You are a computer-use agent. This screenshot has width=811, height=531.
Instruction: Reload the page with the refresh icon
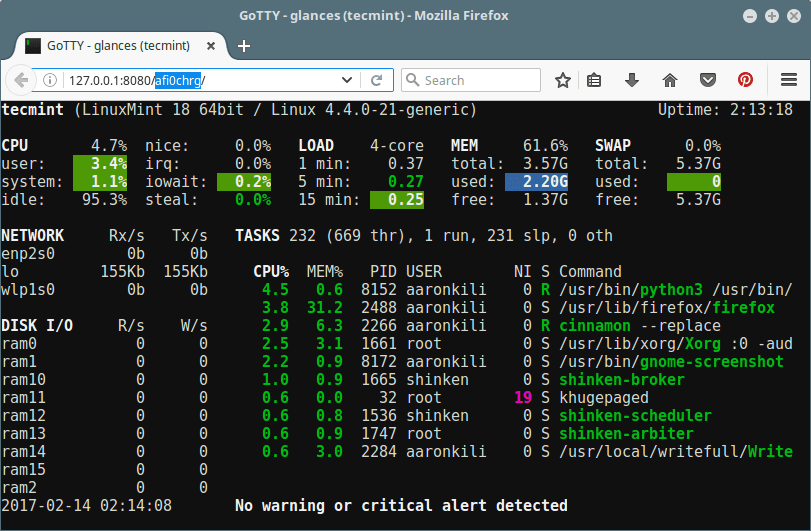tap(377, 80)
